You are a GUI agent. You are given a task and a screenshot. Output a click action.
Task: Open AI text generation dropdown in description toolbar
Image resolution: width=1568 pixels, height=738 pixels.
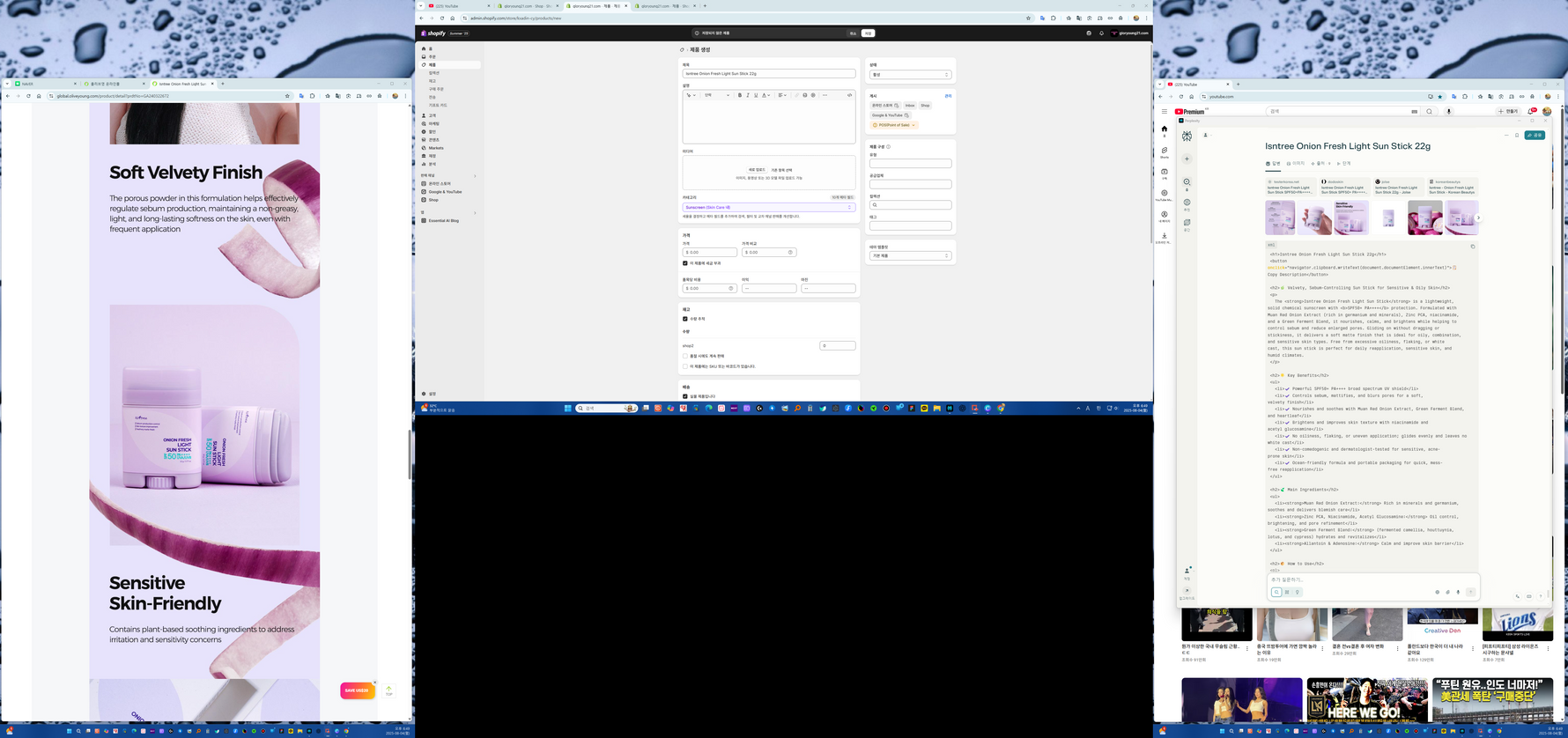(692, 95)
